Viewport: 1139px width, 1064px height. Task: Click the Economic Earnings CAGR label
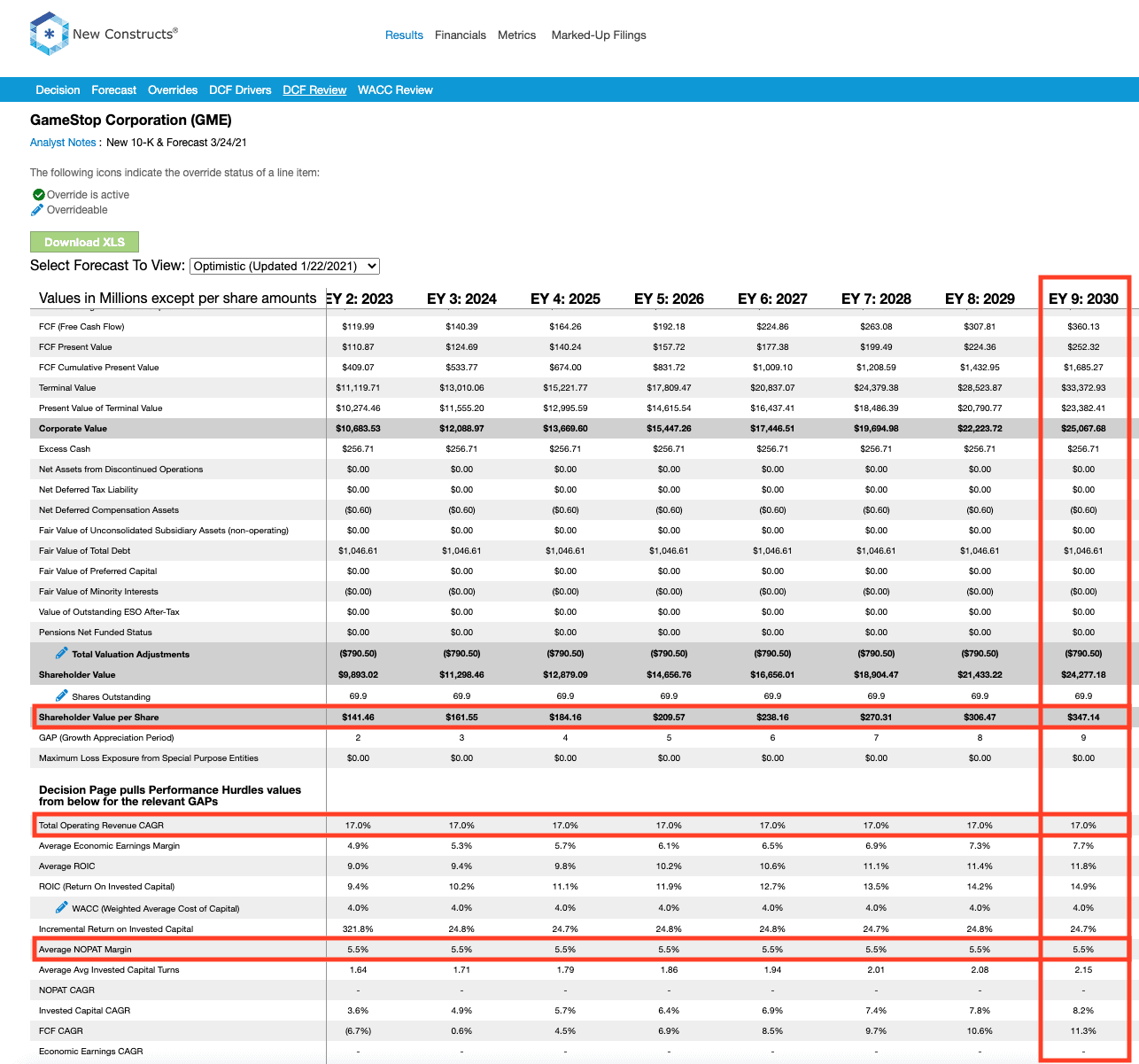click(90, 1052)
